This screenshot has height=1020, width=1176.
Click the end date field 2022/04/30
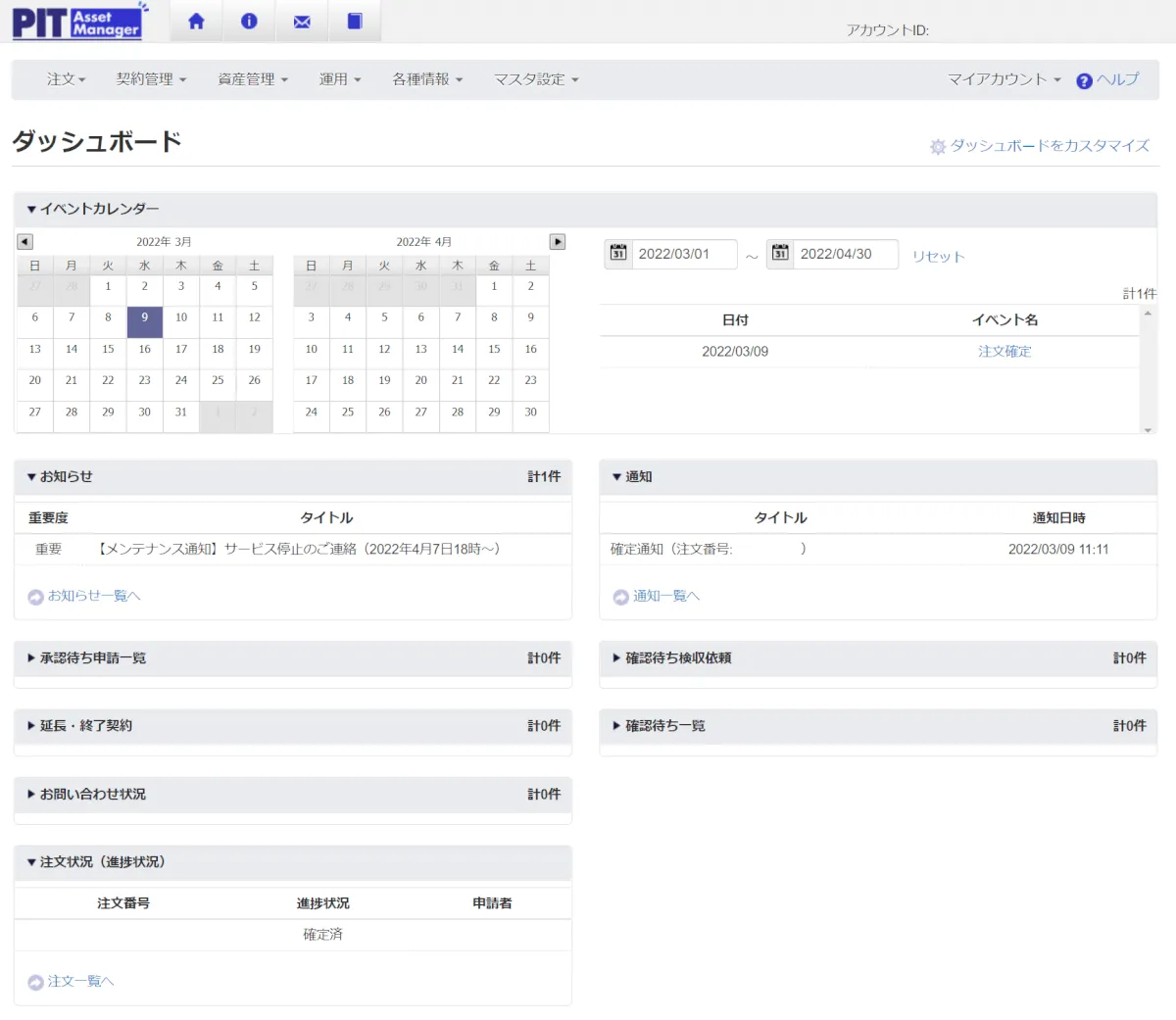click(844, 254)
